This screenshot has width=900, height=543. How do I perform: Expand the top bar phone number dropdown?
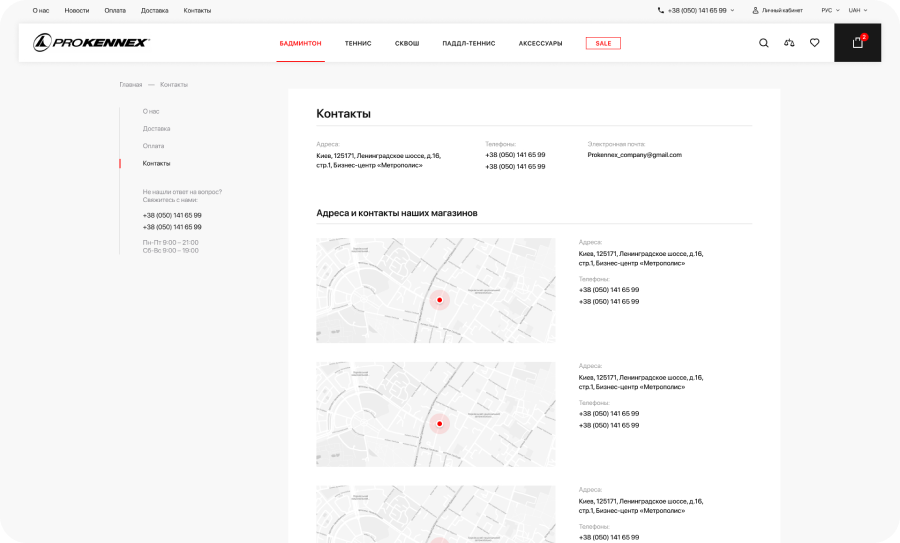pos(732,10)
